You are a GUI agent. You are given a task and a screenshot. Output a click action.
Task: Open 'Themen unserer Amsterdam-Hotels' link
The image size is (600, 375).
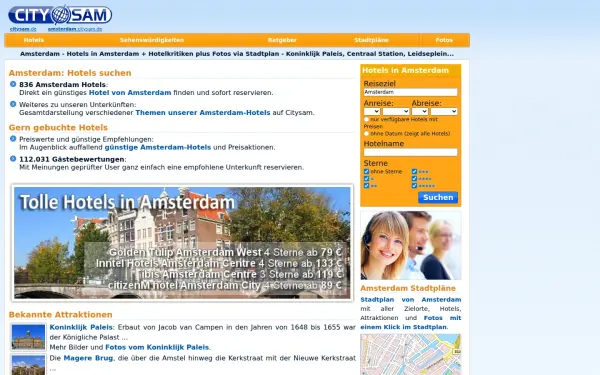203,112
